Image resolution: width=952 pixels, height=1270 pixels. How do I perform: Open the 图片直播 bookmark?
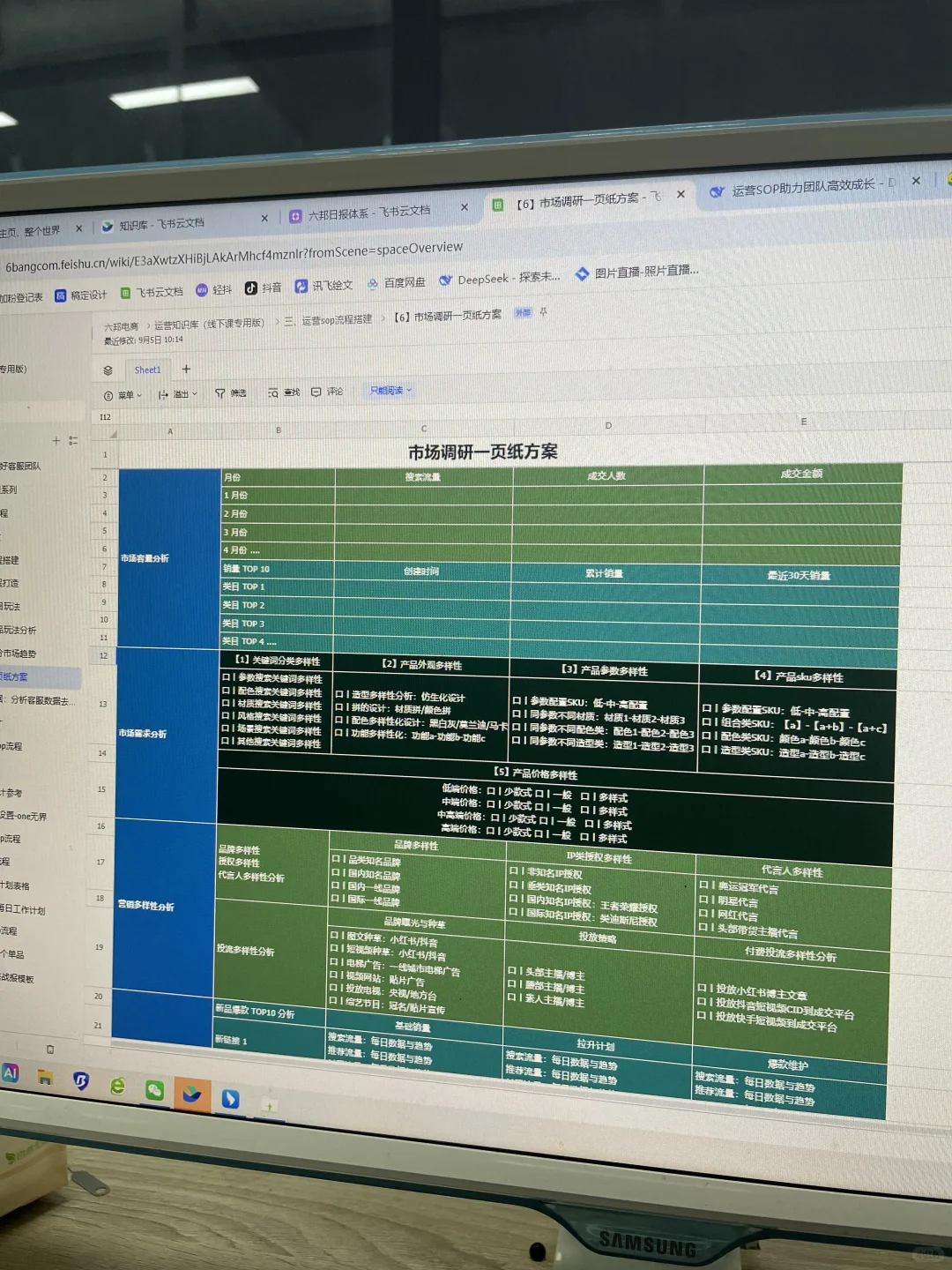636,272
